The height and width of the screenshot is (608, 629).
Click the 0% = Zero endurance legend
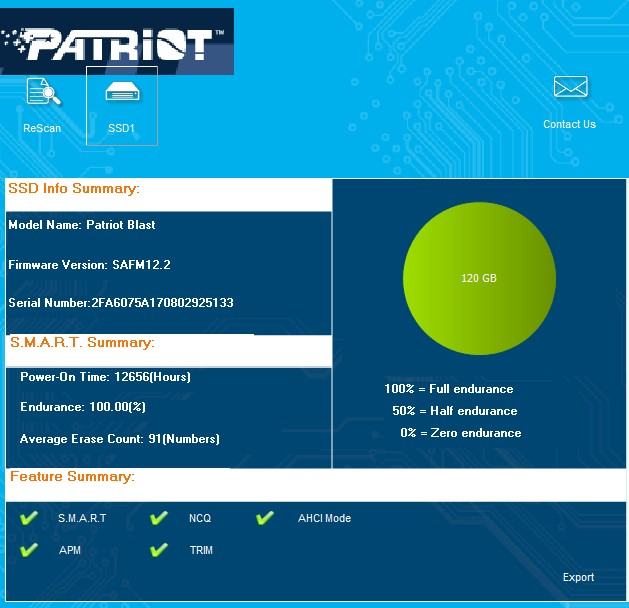click(461, 433)
